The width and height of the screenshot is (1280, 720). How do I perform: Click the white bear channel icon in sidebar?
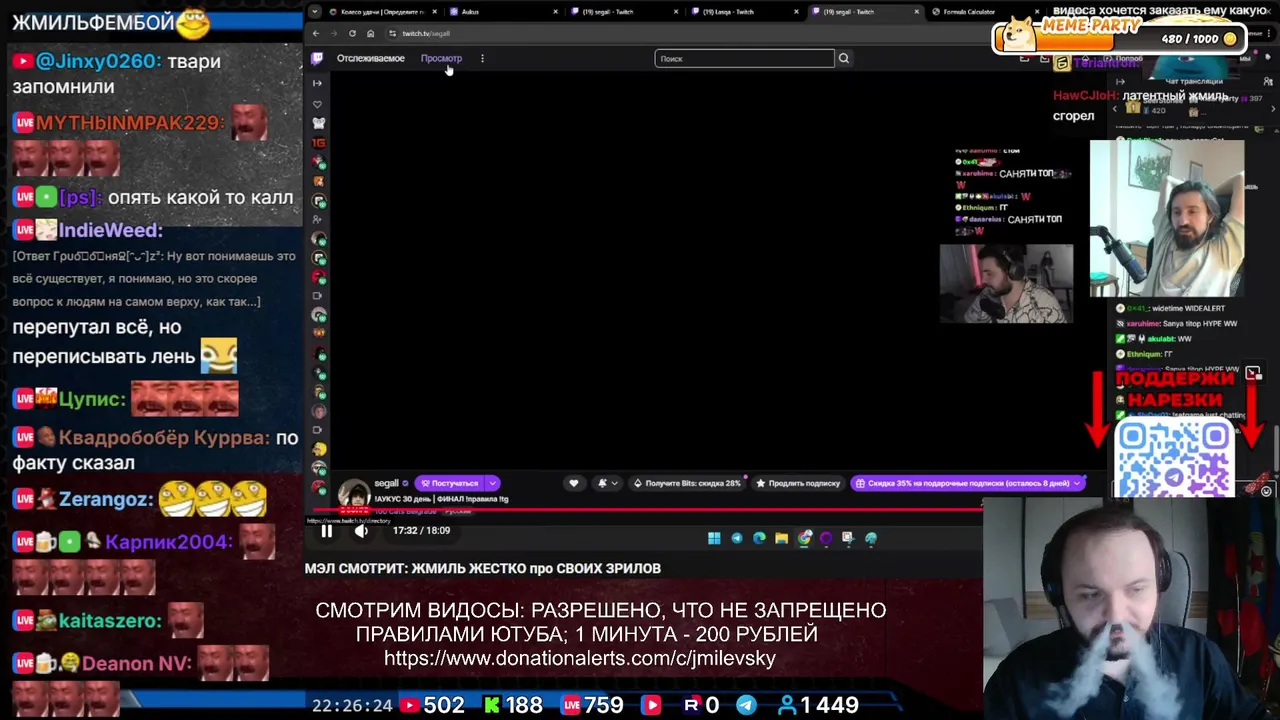pyautogui.click(x=319, y=123)
